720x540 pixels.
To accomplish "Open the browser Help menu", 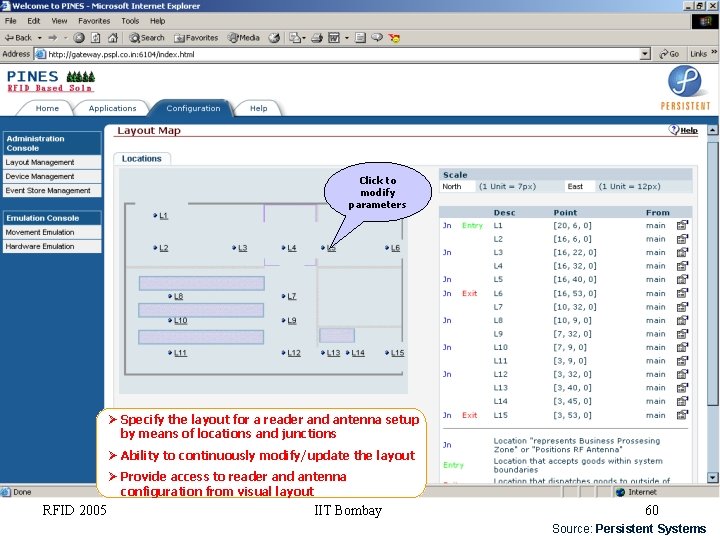I will pos(158,21).
